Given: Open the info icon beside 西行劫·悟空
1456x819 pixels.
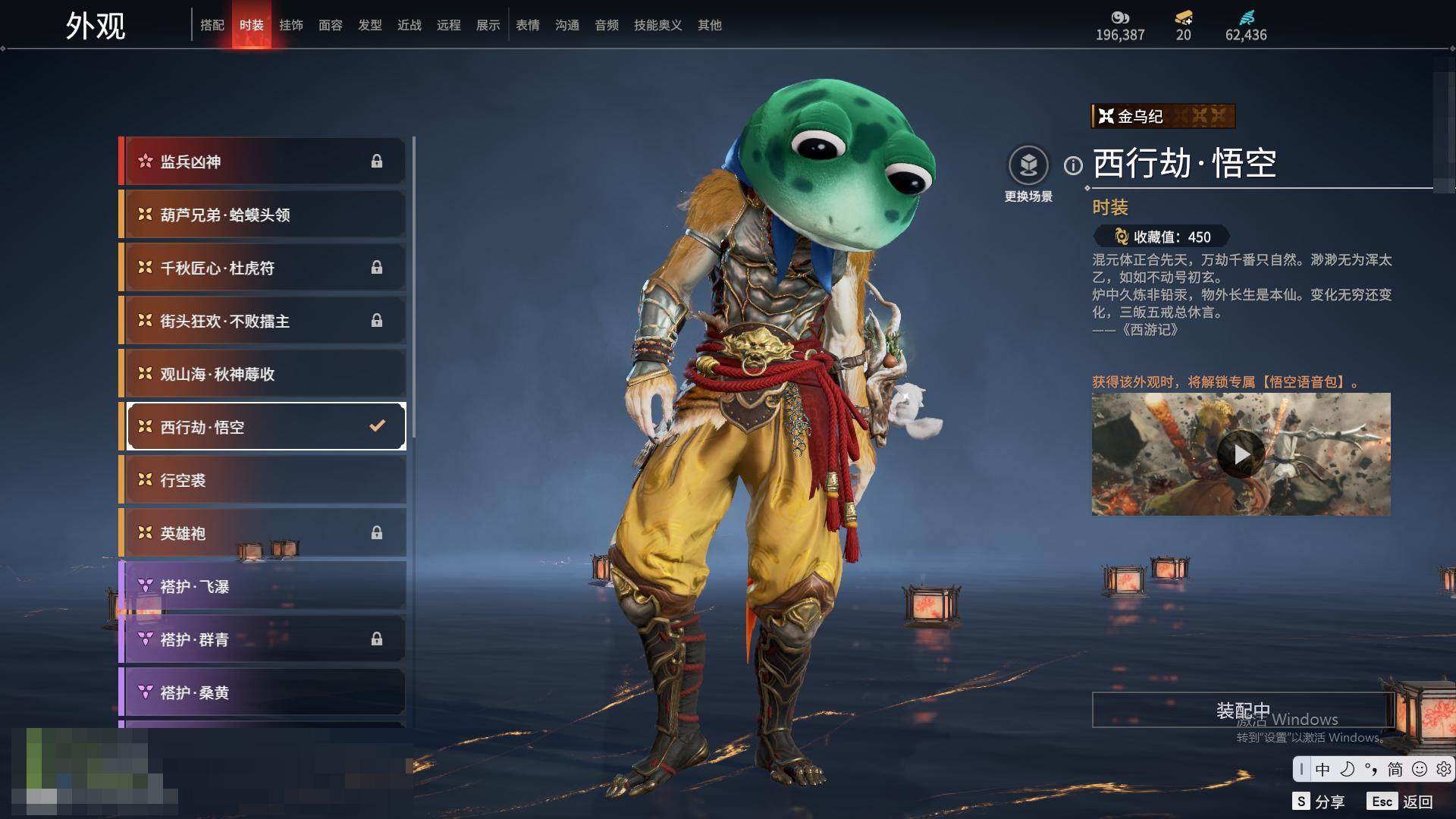Looking at the screenshot, I should (1073, 165).
